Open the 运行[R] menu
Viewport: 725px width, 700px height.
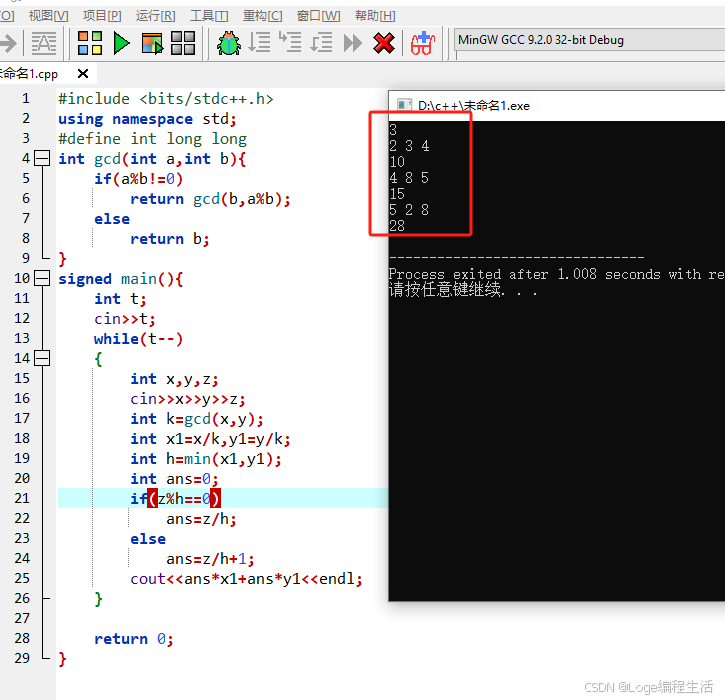click(x=156, y=16)
